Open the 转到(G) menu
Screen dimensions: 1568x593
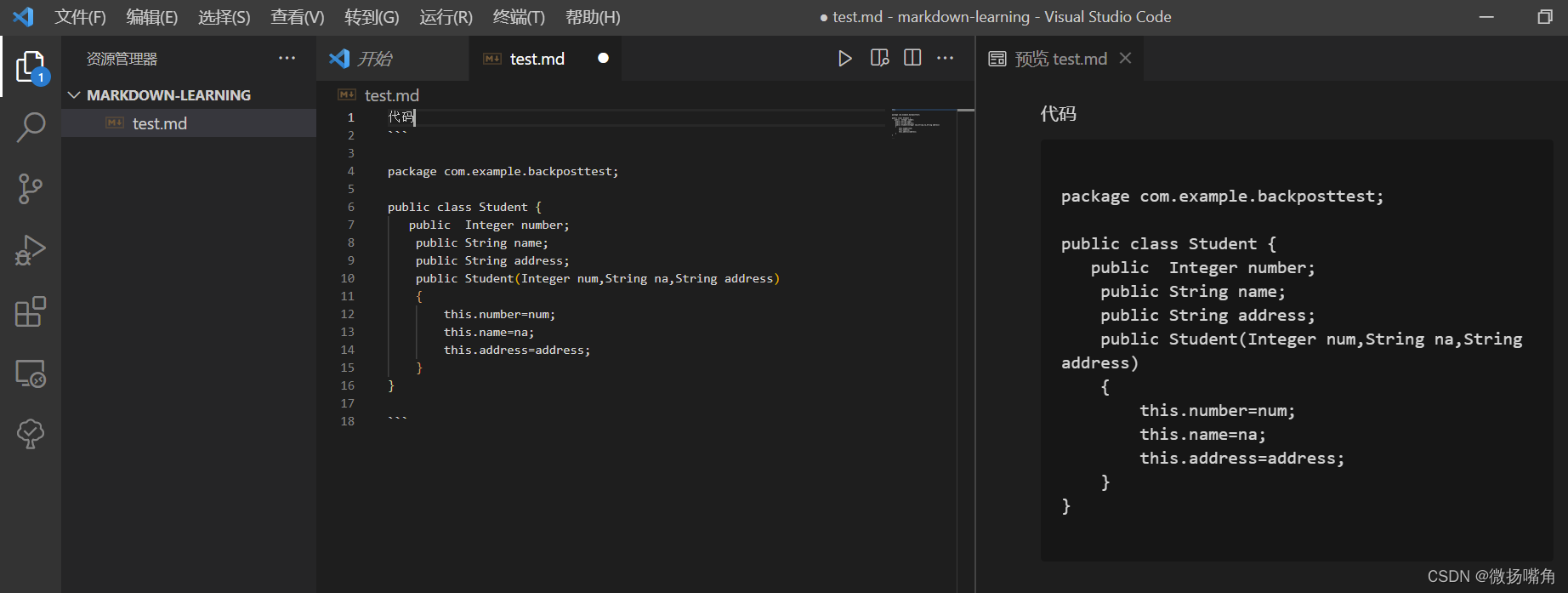tap(372, 17)
